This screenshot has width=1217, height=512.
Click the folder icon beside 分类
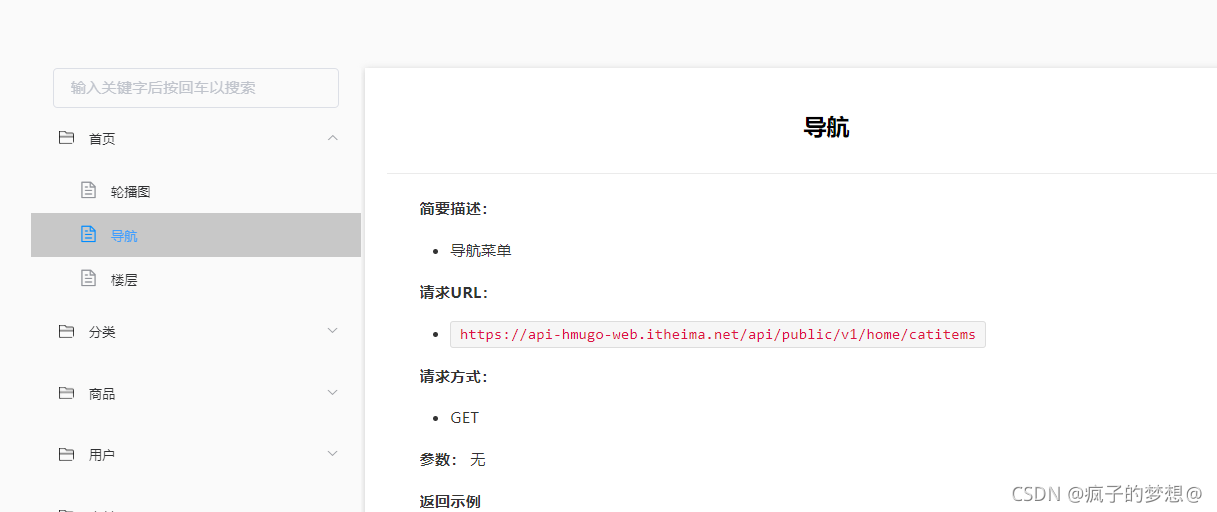(x=67, y=331)
